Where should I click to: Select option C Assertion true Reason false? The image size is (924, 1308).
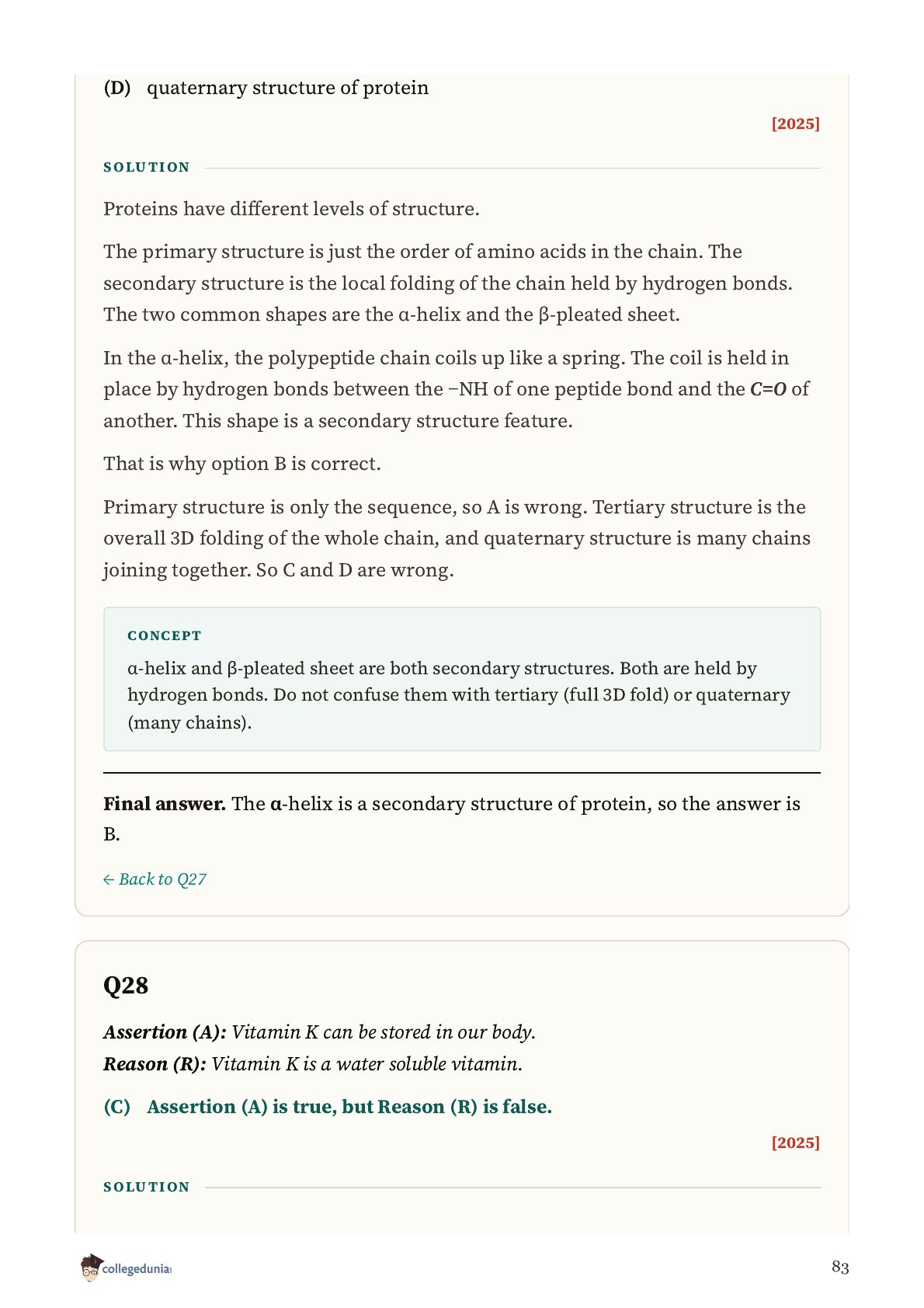click(x=328, y=1107)
